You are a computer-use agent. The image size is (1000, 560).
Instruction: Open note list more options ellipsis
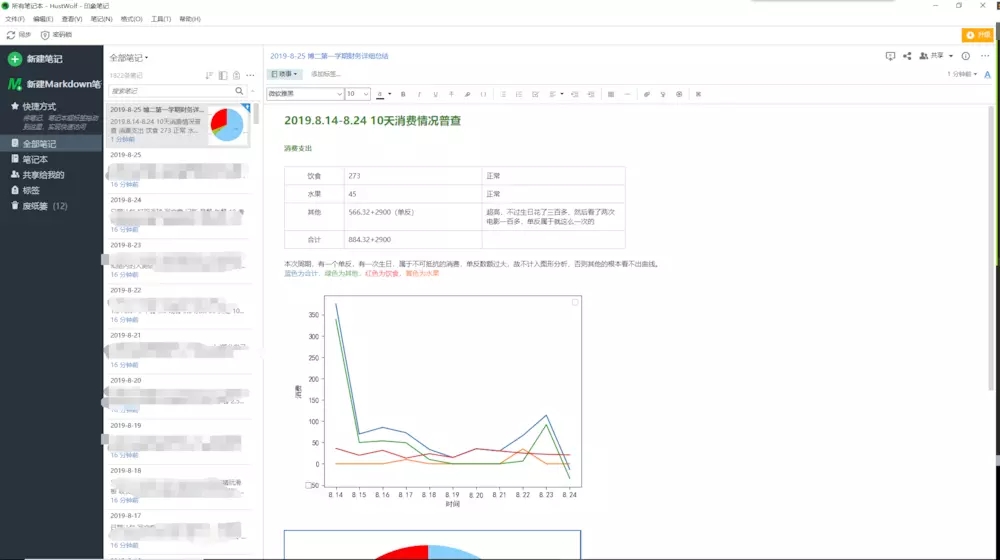(x=251, y=75)
